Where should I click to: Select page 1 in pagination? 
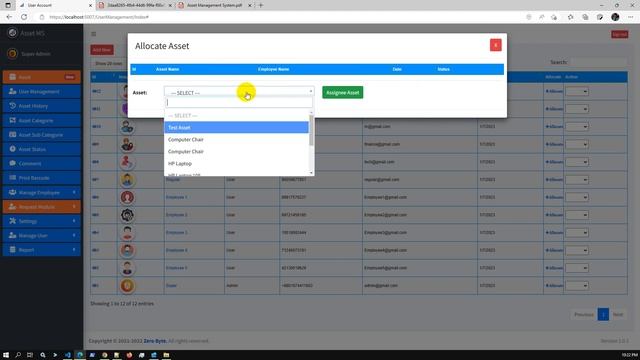pos(603,314)
